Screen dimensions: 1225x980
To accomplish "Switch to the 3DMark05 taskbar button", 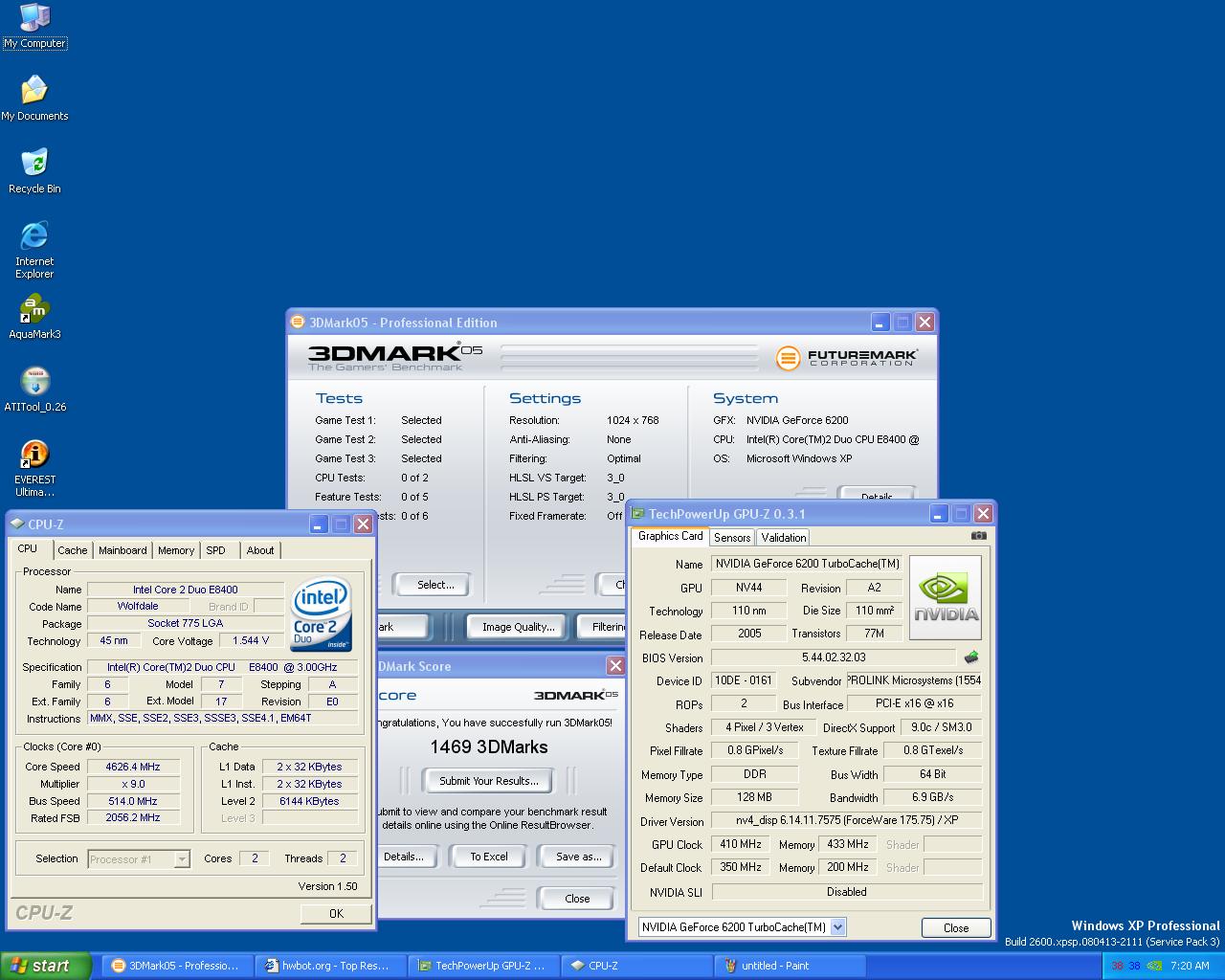I will point(177,966).
